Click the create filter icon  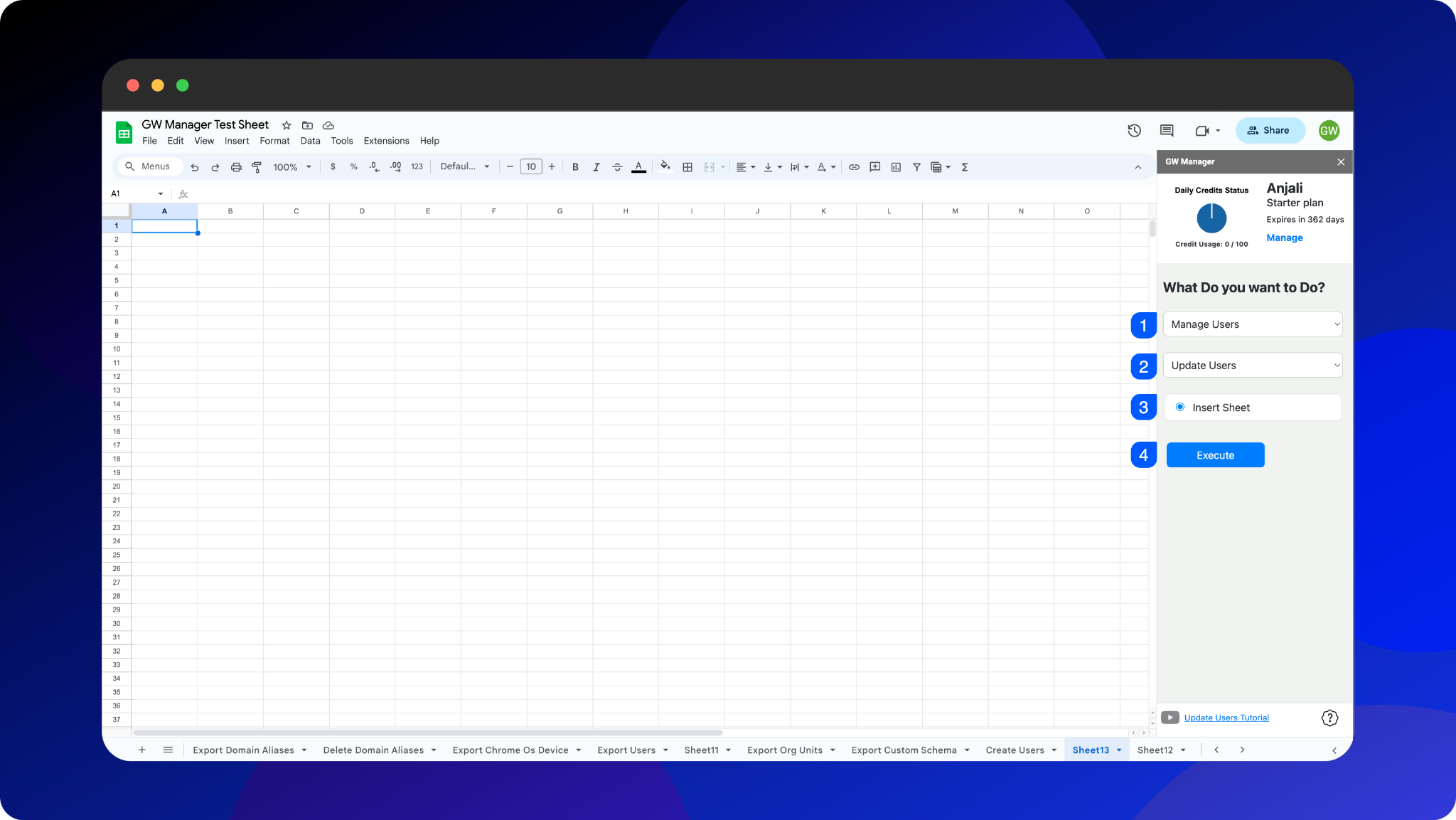coord(916,167)
